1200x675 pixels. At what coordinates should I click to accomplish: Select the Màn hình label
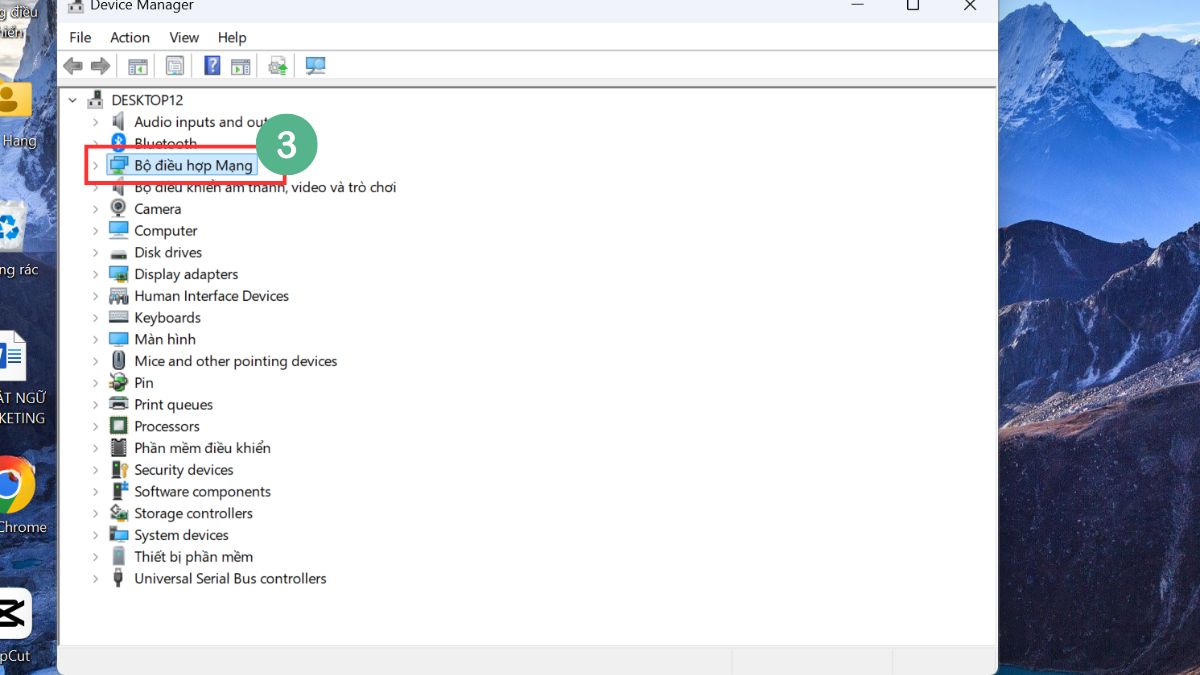click(165, 340)
